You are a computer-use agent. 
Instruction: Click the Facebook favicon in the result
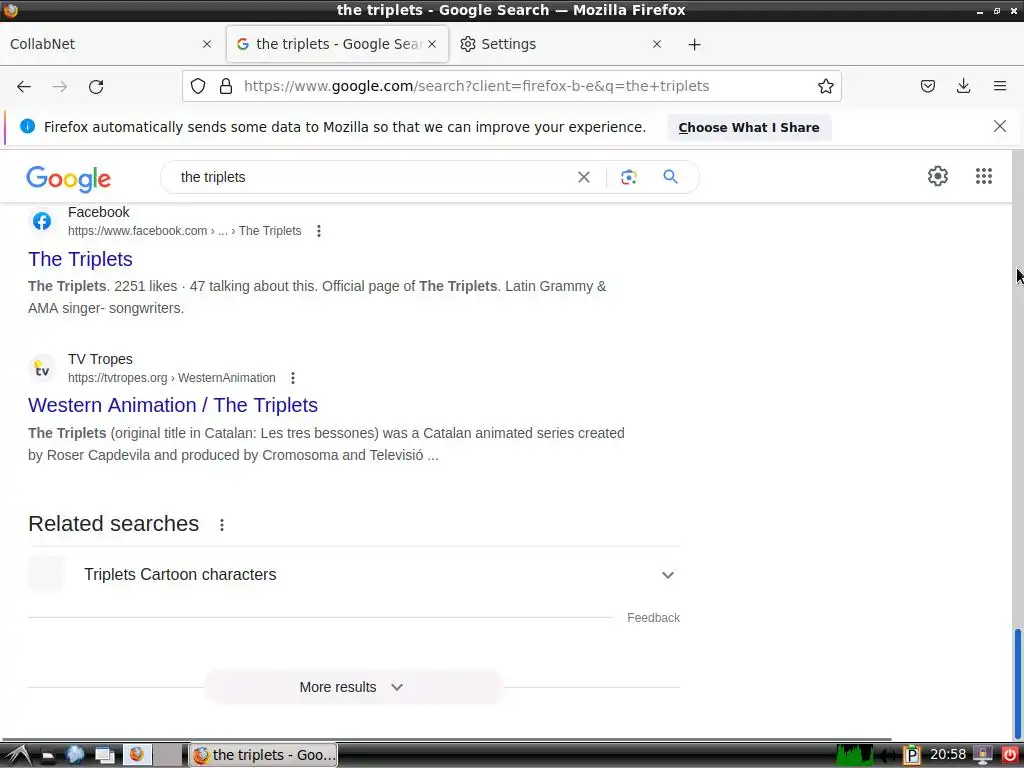42,221
